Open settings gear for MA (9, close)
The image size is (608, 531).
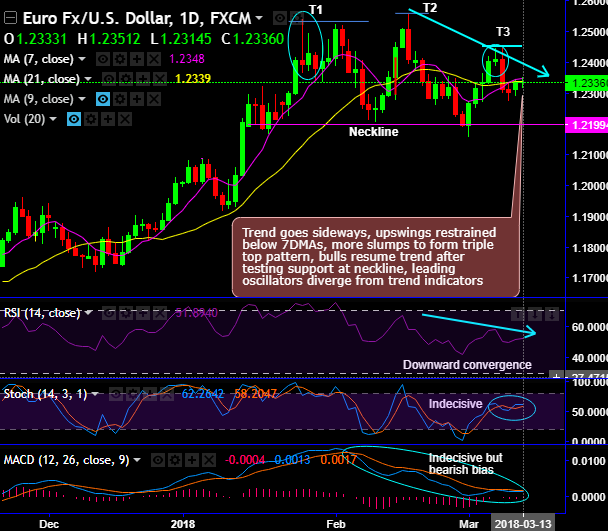(120, 99)
